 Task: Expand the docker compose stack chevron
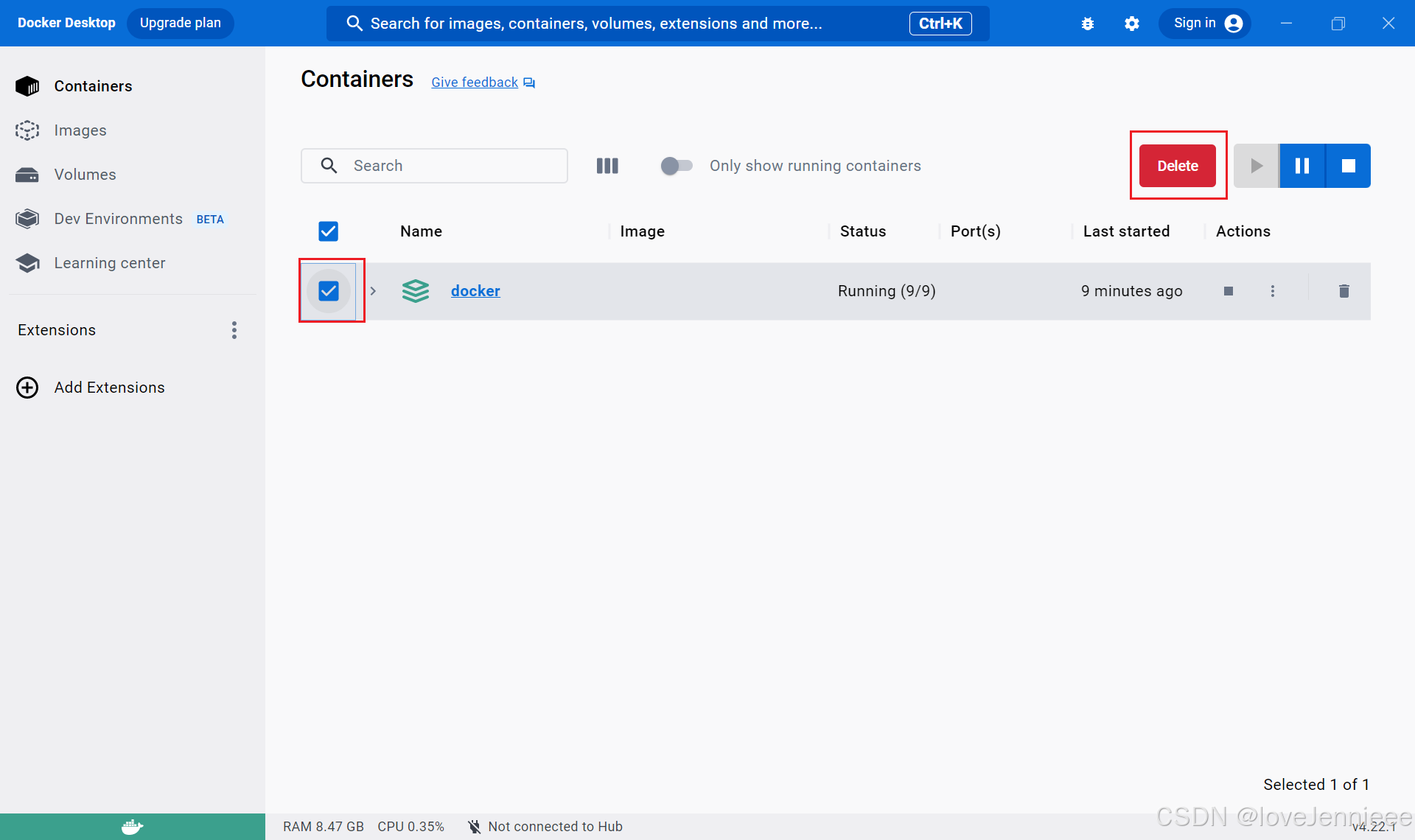[x=373, y=291]
